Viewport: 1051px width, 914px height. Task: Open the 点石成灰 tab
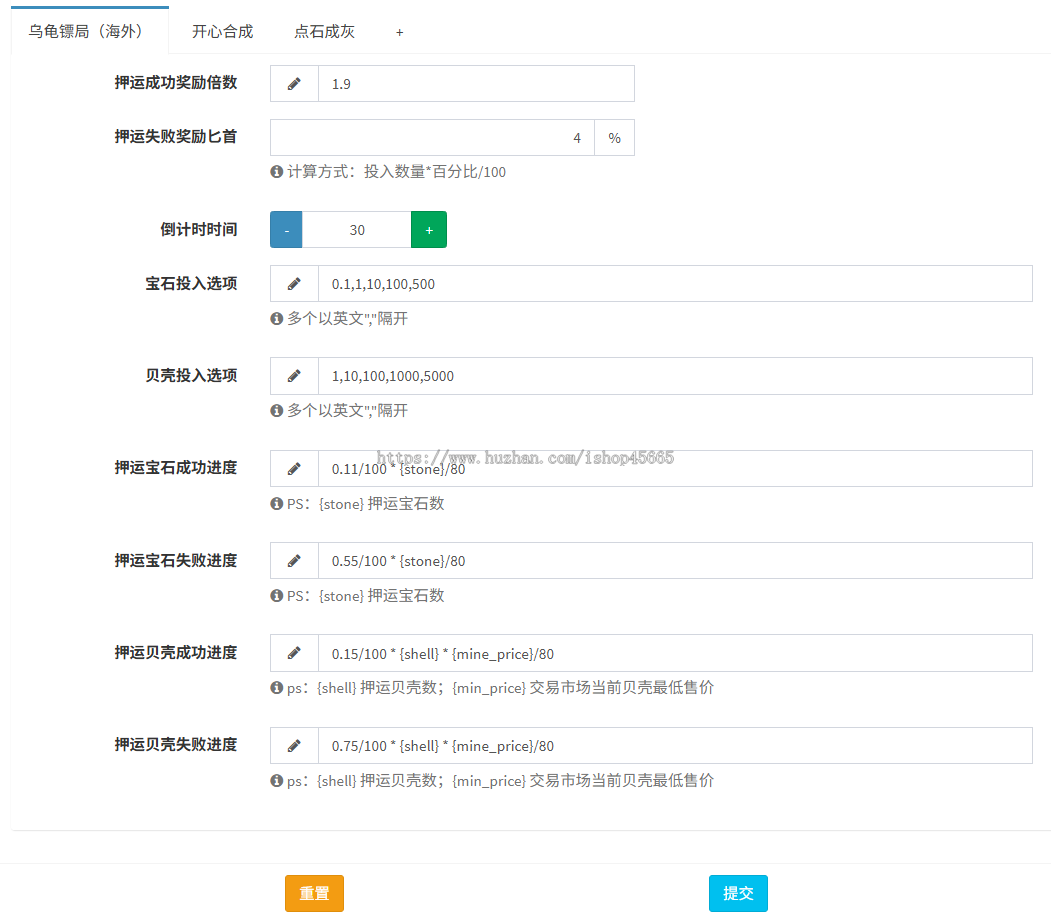(324, 31)
